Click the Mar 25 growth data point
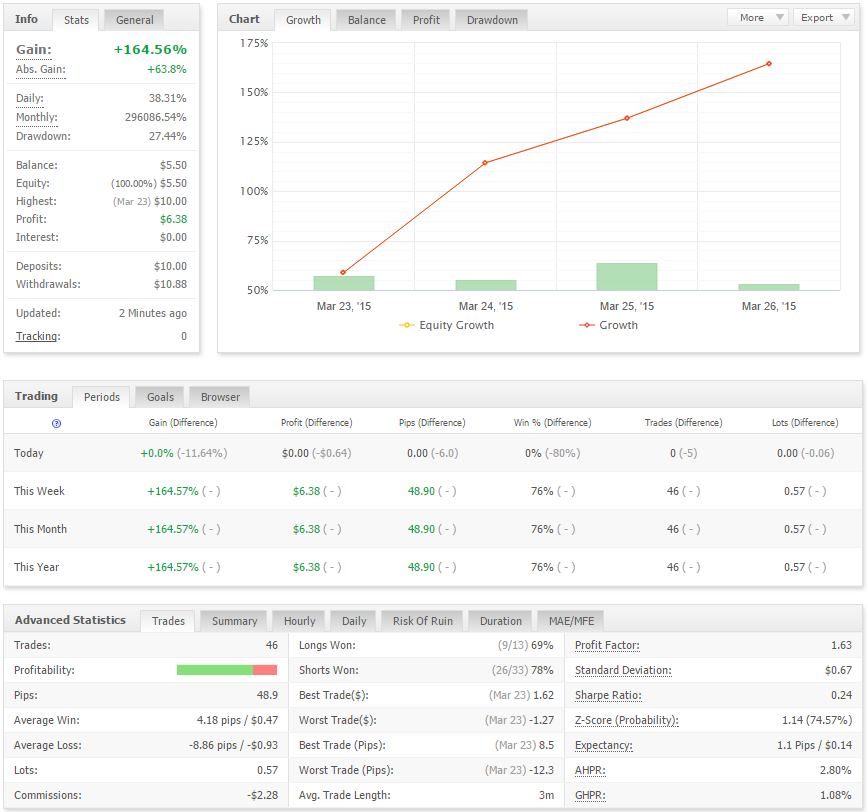 [x=626, y=118]
